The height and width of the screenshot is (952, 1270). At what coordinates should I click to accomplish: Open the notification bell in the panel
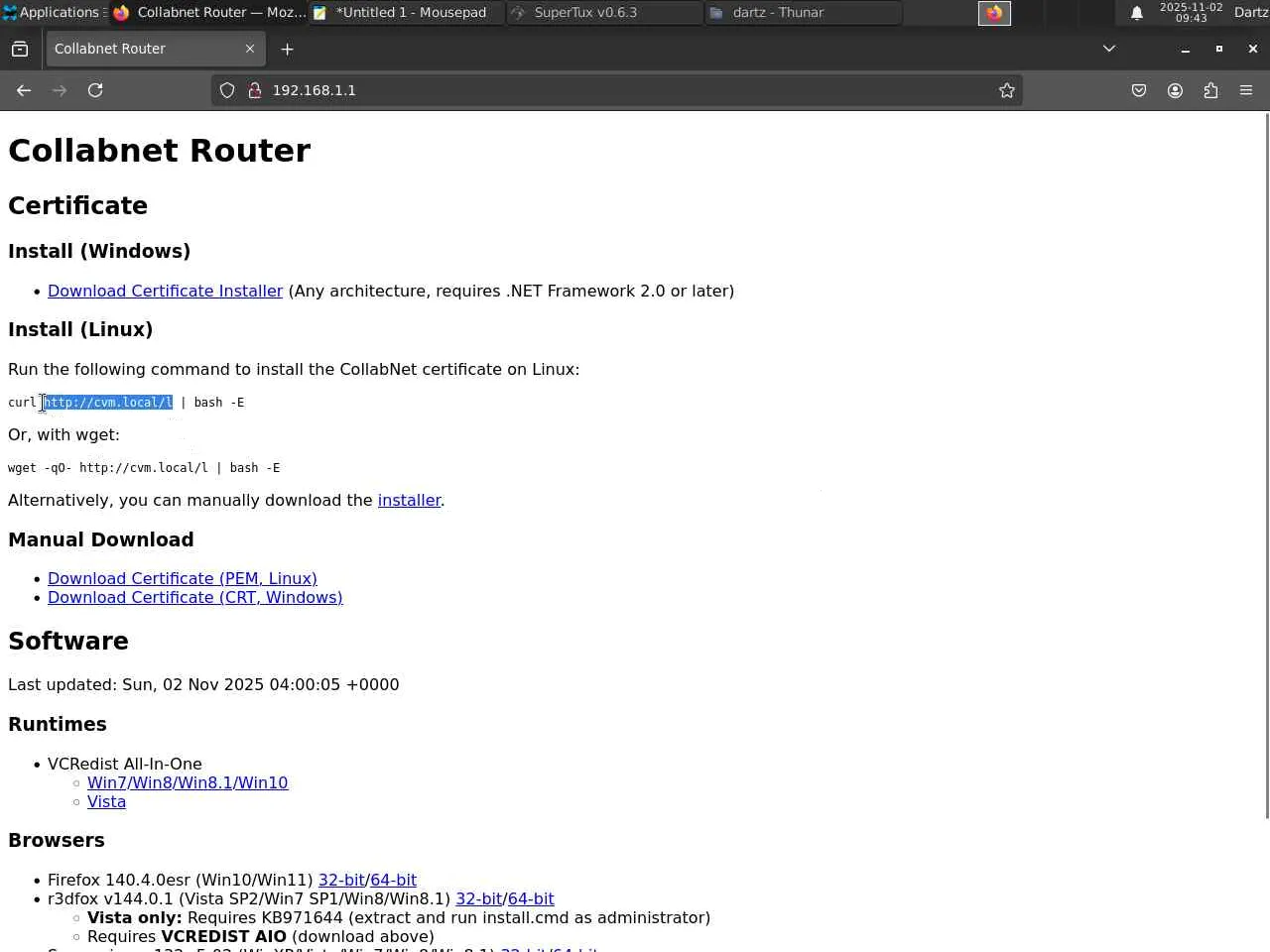pyautogui.click(x=1137, y=13)
